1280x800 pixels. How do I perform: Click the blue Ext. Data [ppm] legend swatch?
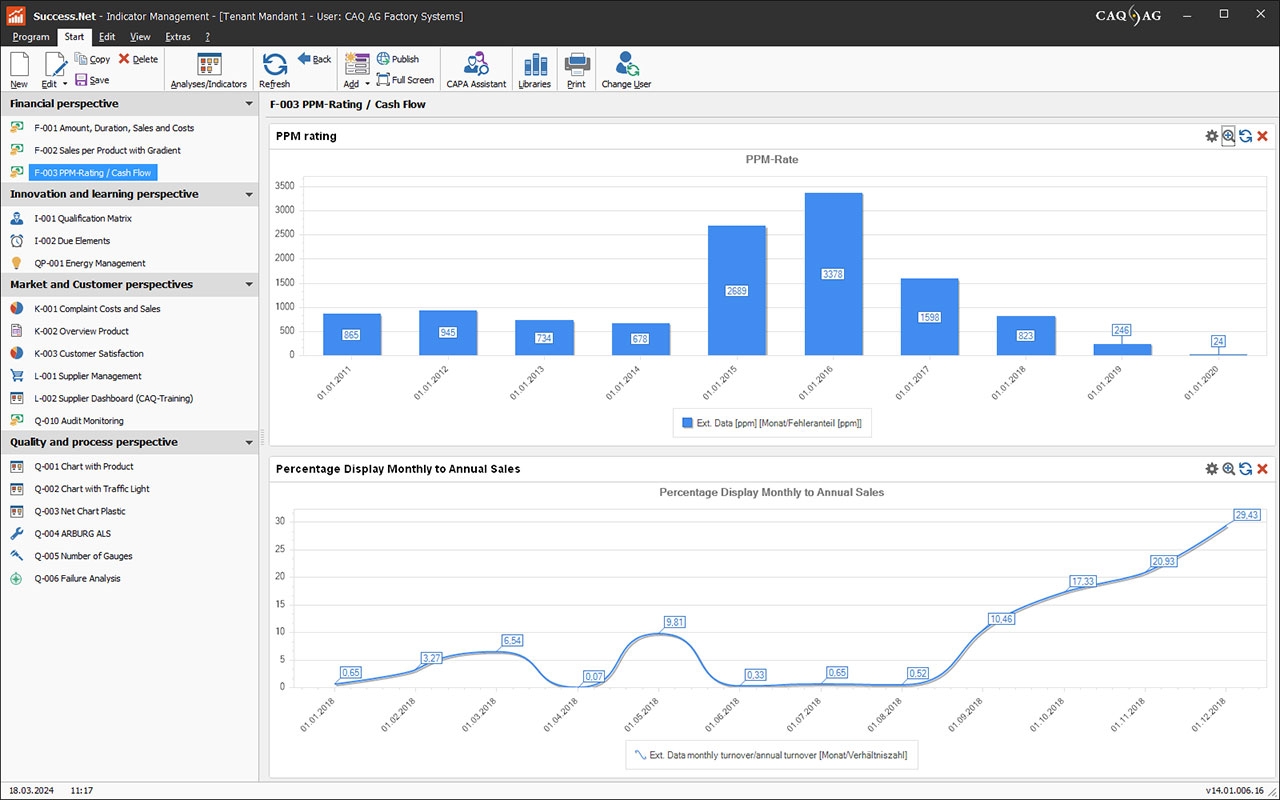(x=687, y=423)
